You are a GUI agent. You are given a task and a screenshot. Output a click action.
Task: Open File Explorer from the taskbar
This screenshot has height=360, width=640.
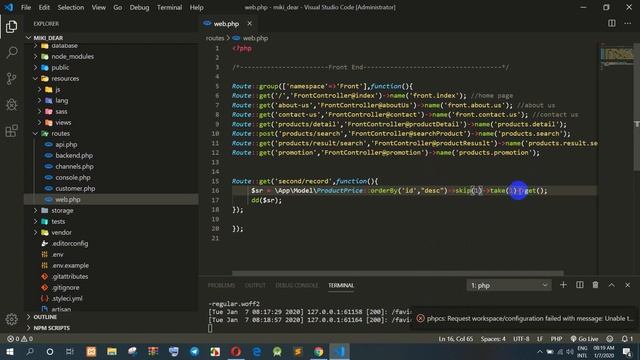(111, 351)
